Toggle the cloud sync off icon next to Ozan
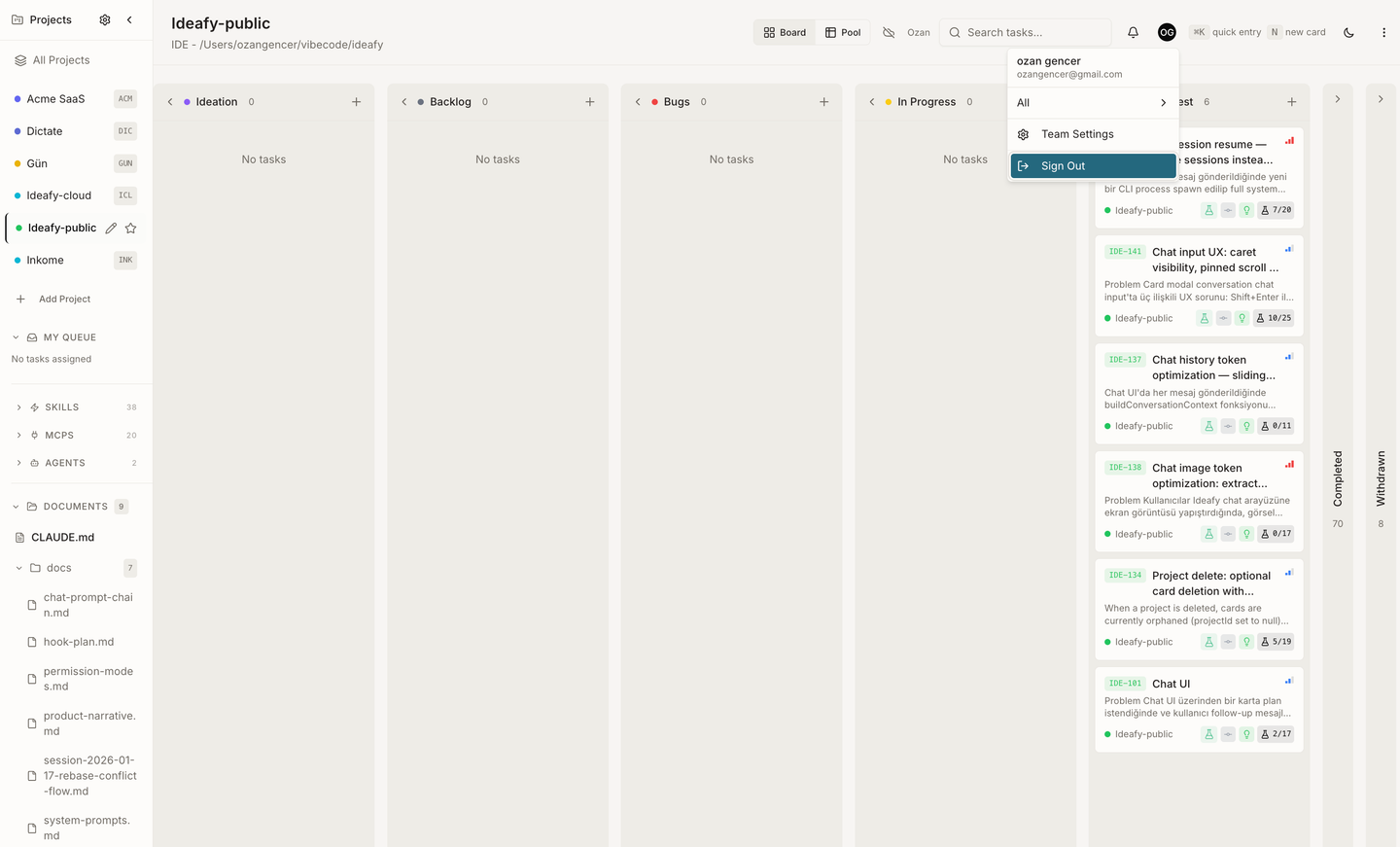Image resolution: width=1400 pixels, height=847 pixels. (x=889, y=32)
